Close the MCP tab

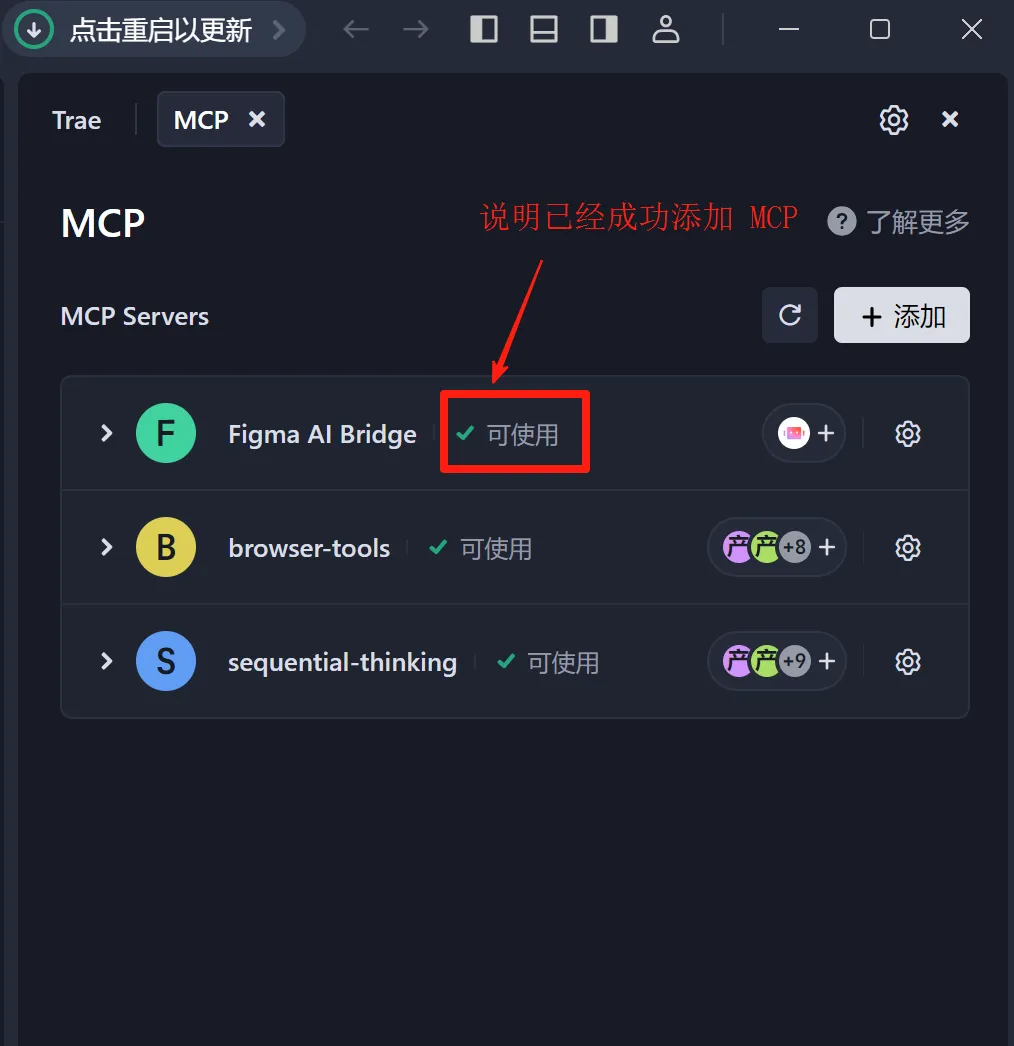point(257,119)
